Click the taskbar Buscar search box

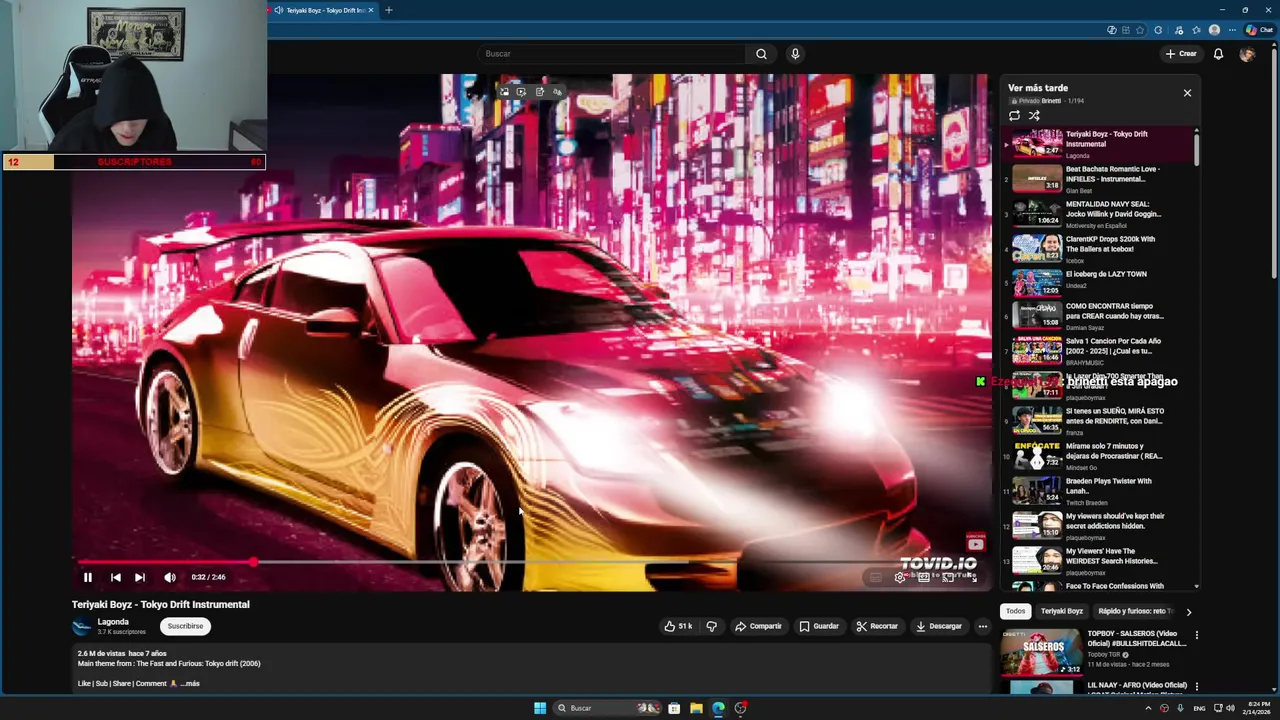tap(608, 708)
